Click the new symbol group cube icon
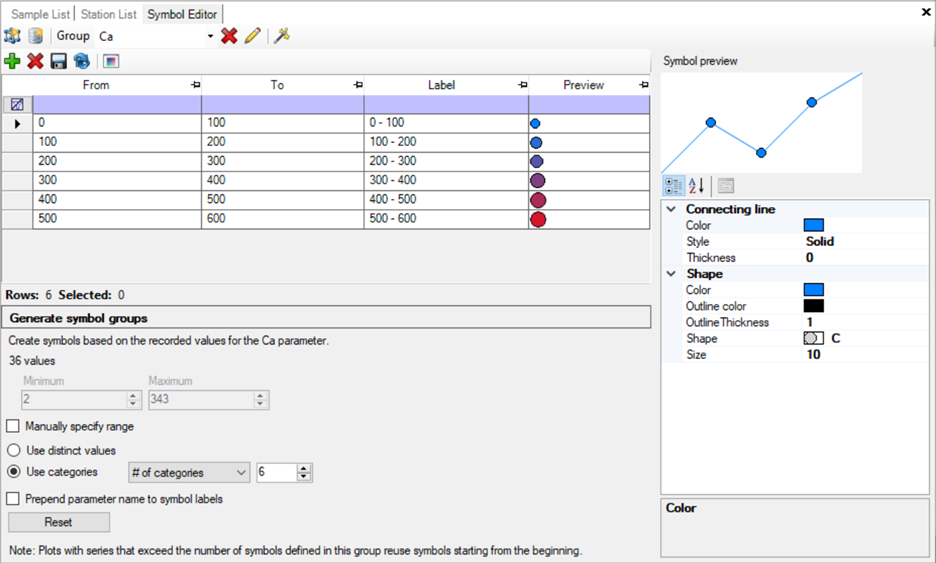This screenshot has height=563, width=936. point(12,36)
